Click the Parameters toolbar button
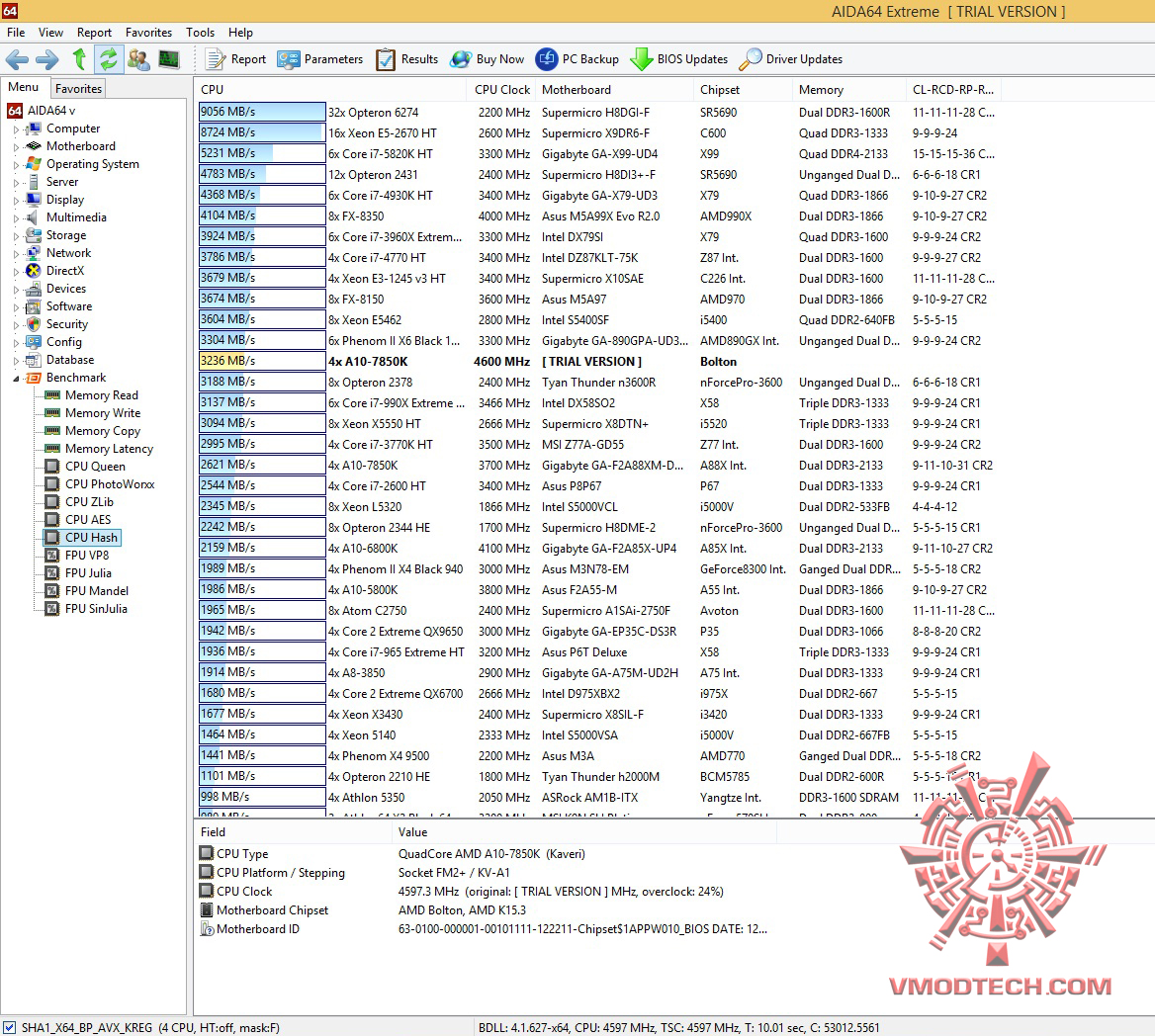Screen dimensions: 1155x1036 coord(320,59)
